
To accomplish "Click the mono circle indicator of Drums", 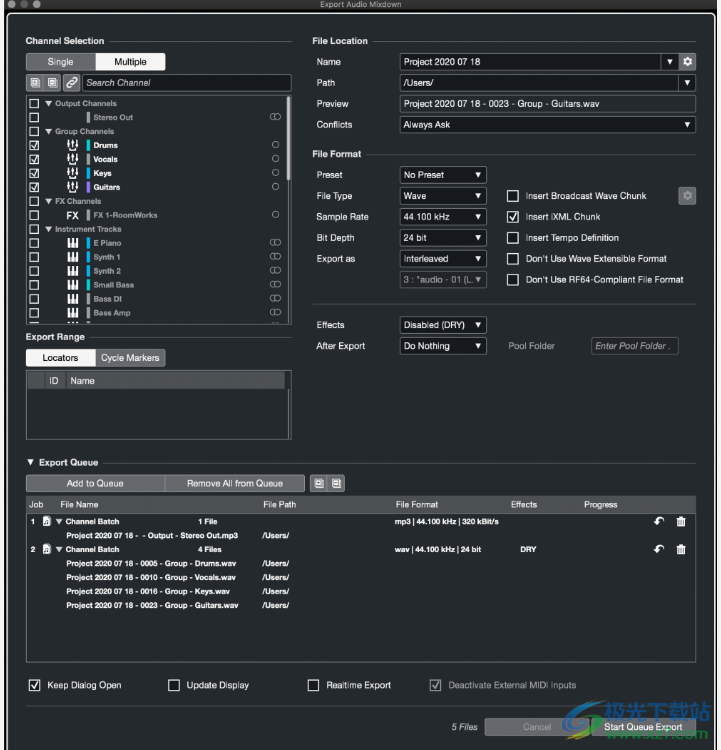I will coord(275,144).
